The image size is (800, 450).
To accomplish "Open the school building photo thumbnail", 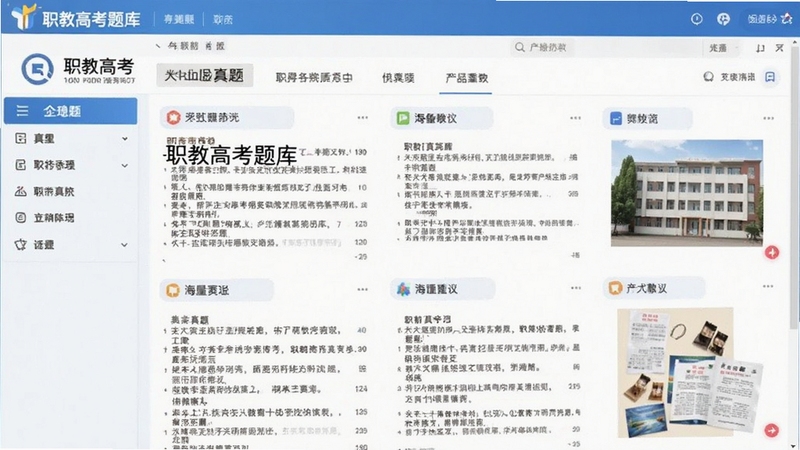I will [x=687, y=193].
